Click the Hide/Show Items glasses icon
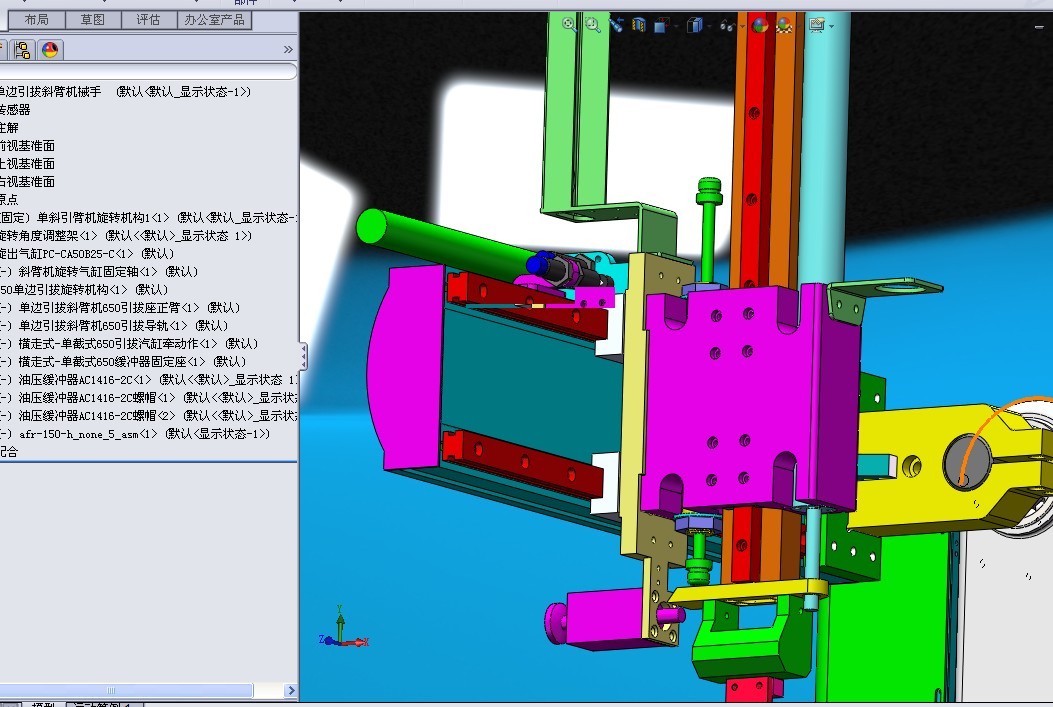This screenshot has height=707, width=1053. coord(727,26)
